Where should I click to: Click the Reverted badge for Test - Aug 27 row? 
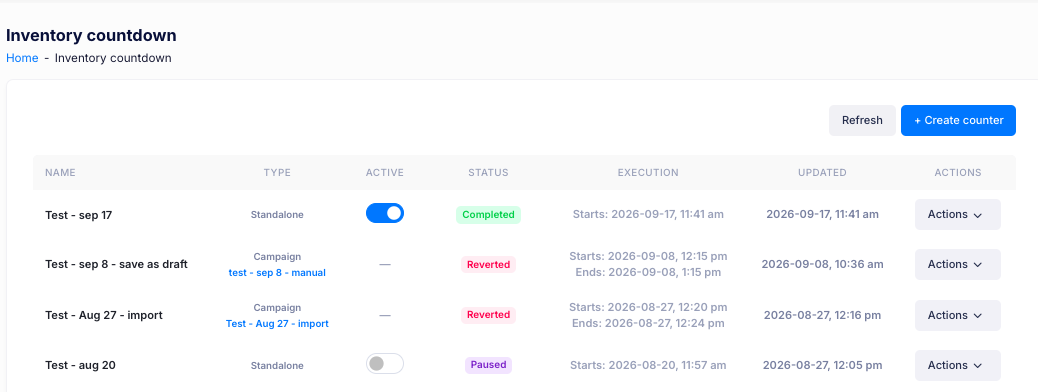tap(488, 315)
